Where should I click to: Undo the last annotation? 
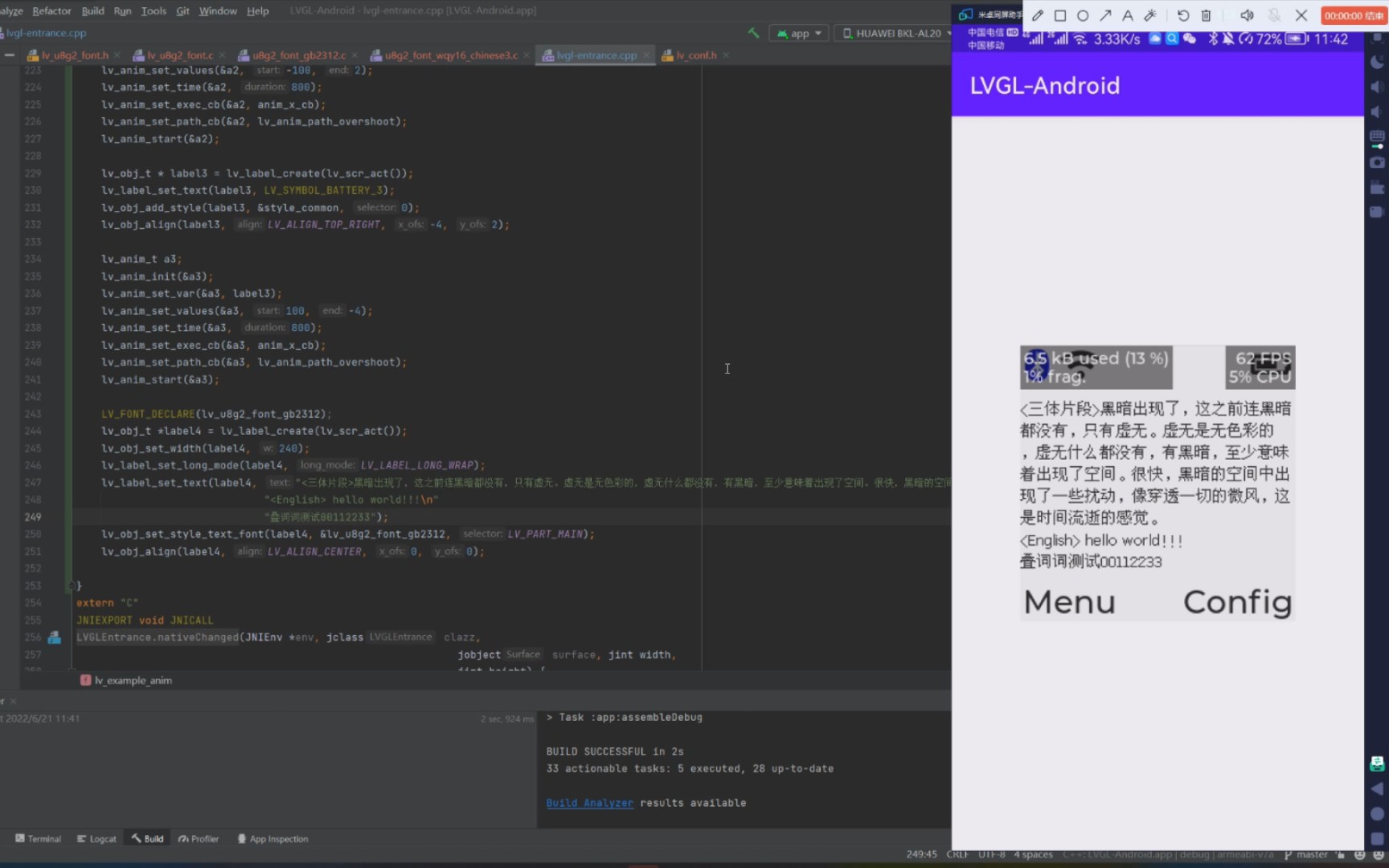(x=1183, y=15)
